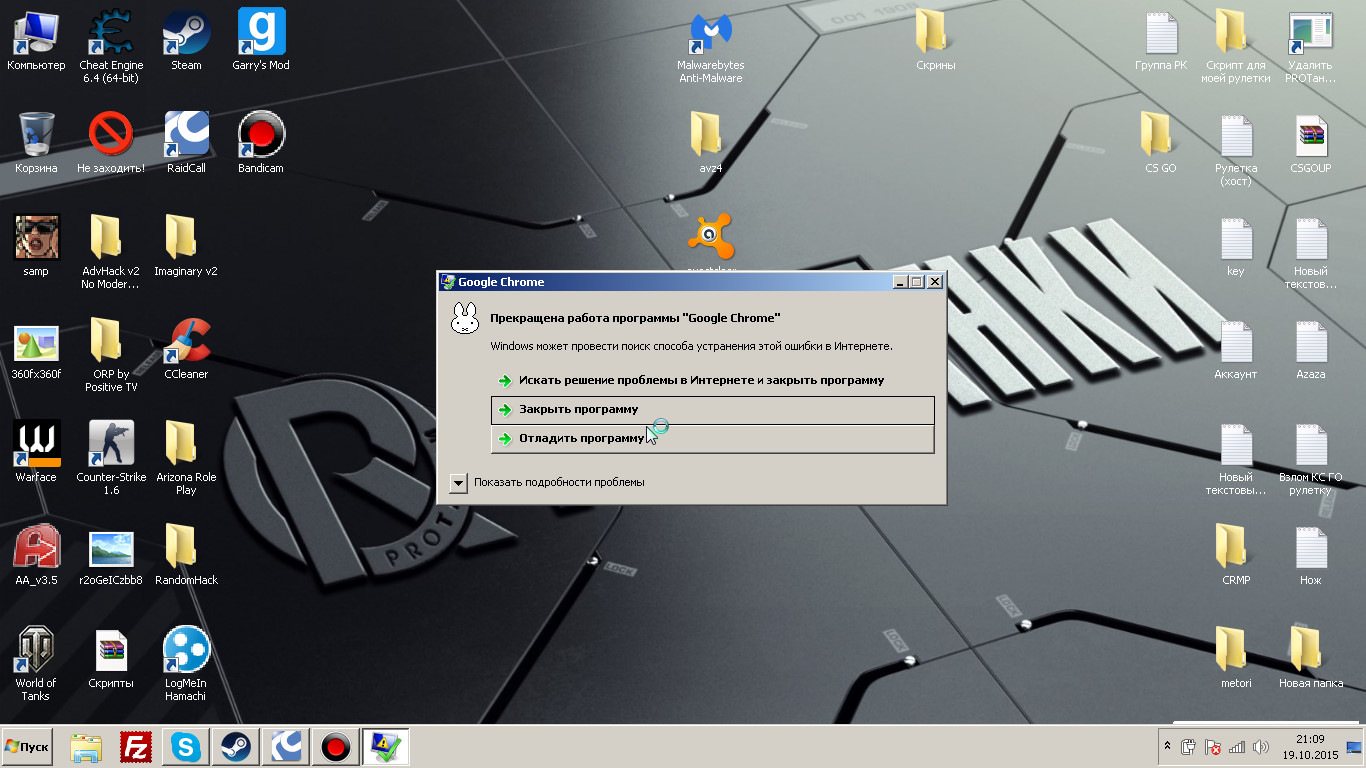Image resolution: width=1366 pixels, height=768 pixels.
Task: Select the CRMP folder
Action: [x=1236, y=555]
